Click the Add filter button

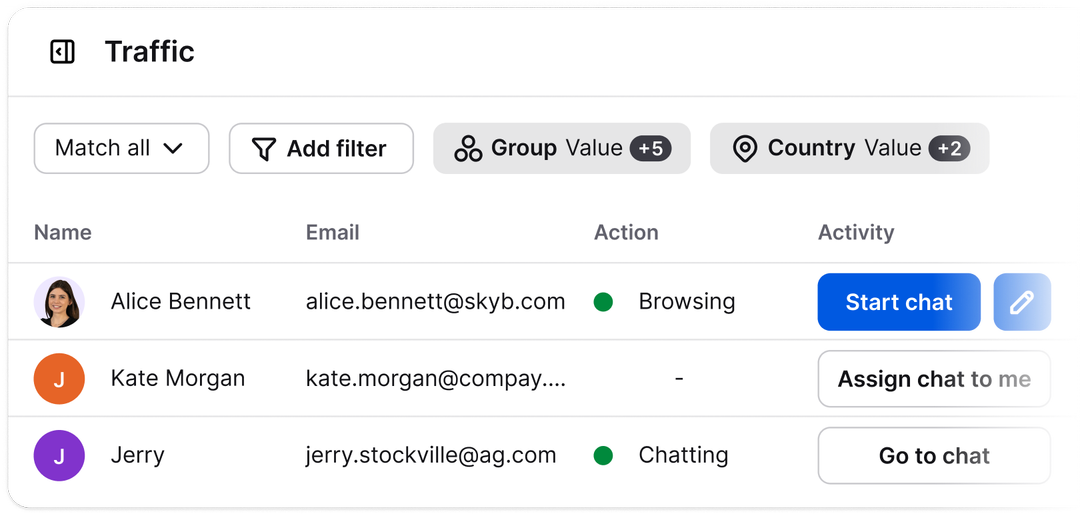(x=321, y=149)
